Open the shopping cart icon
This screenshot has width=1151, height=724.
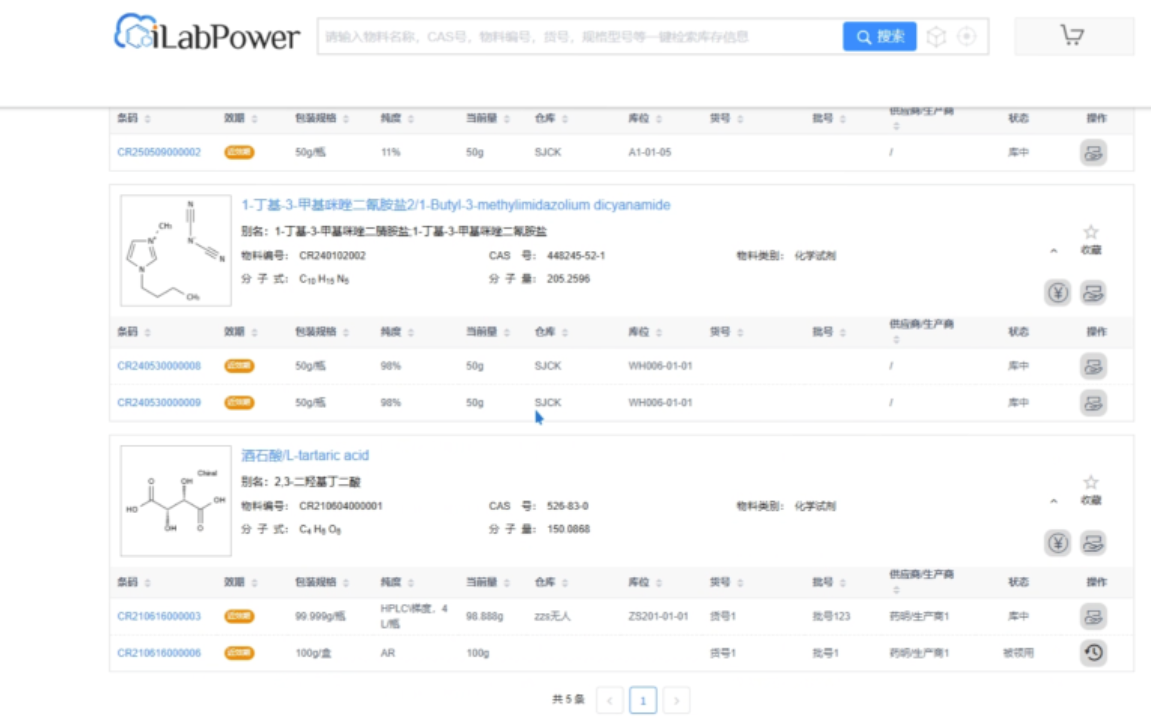coord(1072,35)
